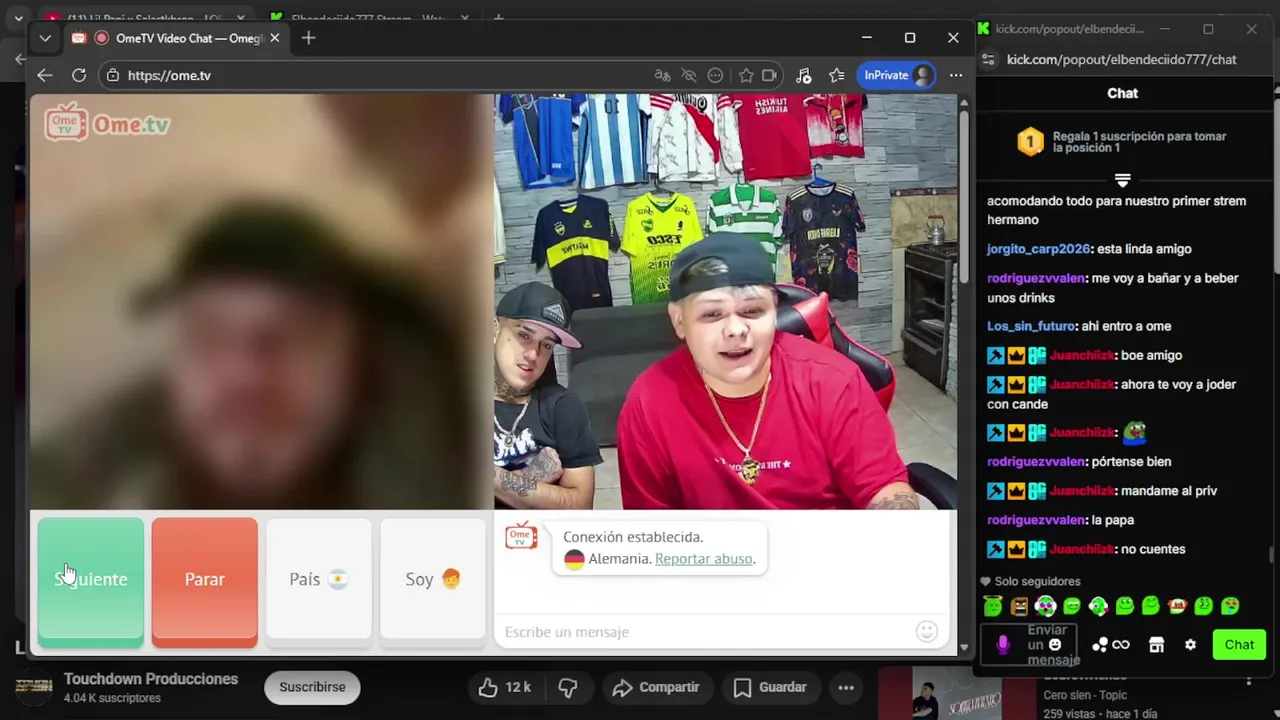Open the tab actions chevron in Edge window

point(45,38)
